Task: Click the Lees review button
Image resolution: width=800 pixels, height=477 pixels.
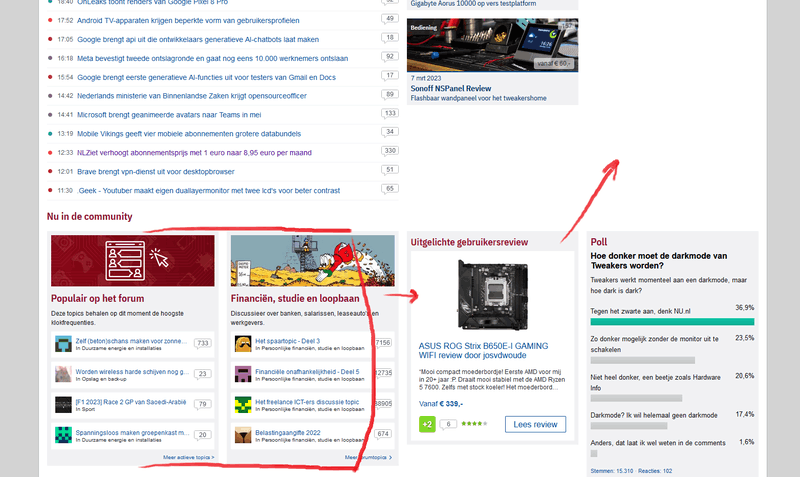Action: click(535, 424)
